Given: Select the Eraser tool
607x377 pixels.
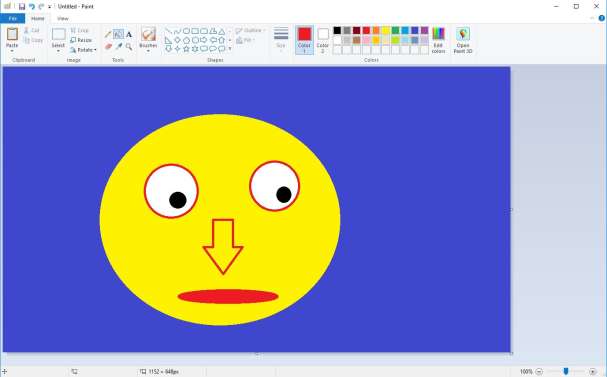Looking at the screenshot, I should click(108, 47).
